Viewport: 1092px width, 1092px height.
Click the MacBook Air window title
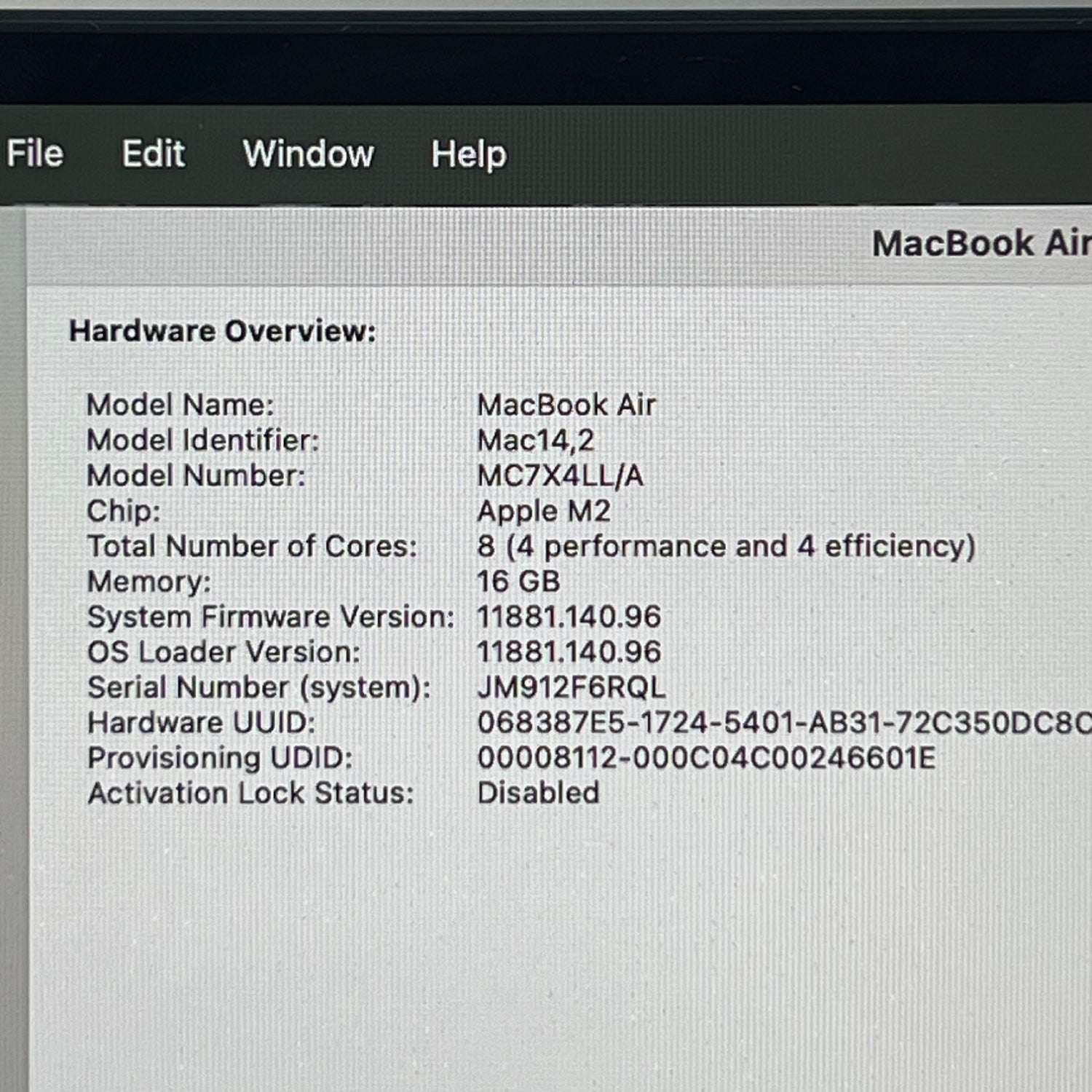pyautogui.click(x=982, y=243)
